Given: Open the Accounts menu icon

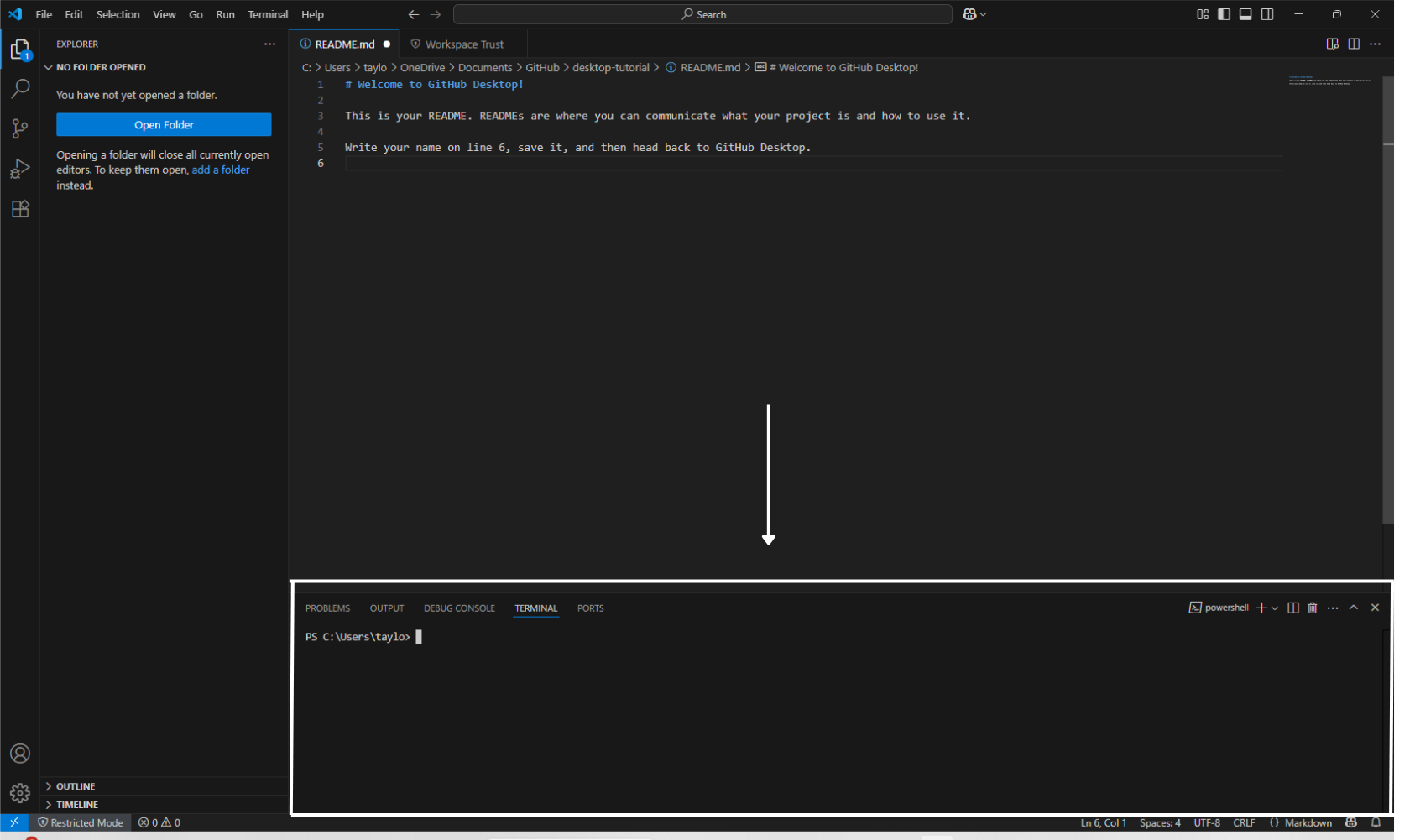Looking at the screenshot, I should (x=20, y=754).
